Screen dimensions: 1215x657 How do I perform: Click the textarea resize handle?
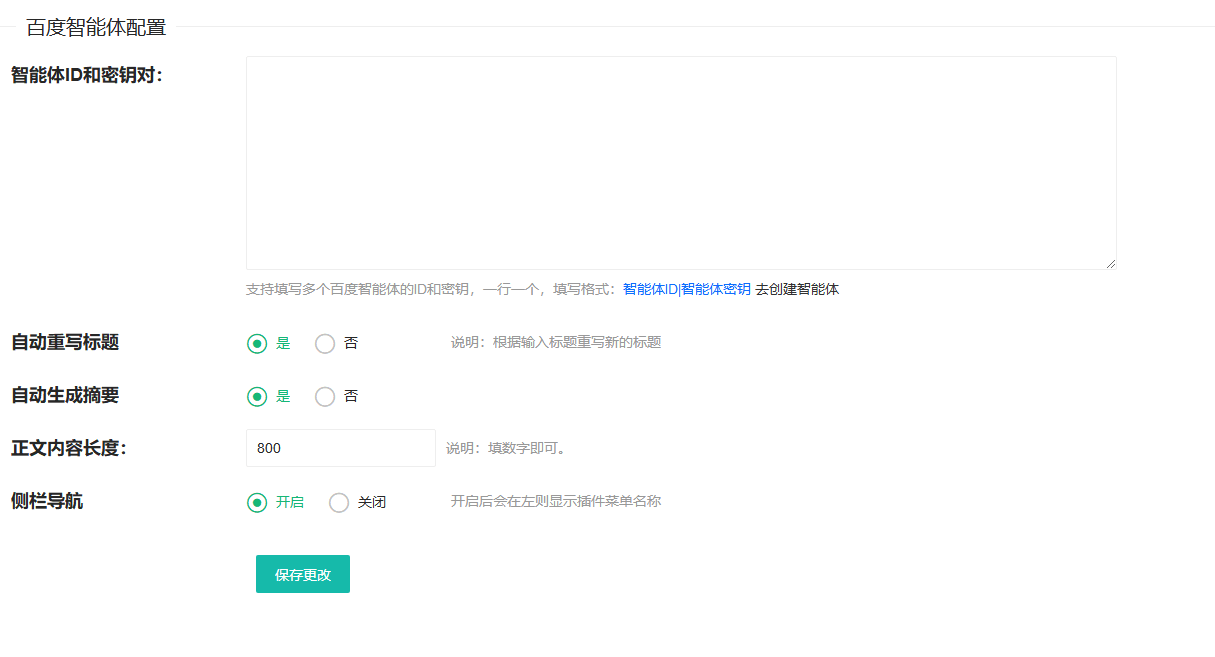click(1110, 263)
